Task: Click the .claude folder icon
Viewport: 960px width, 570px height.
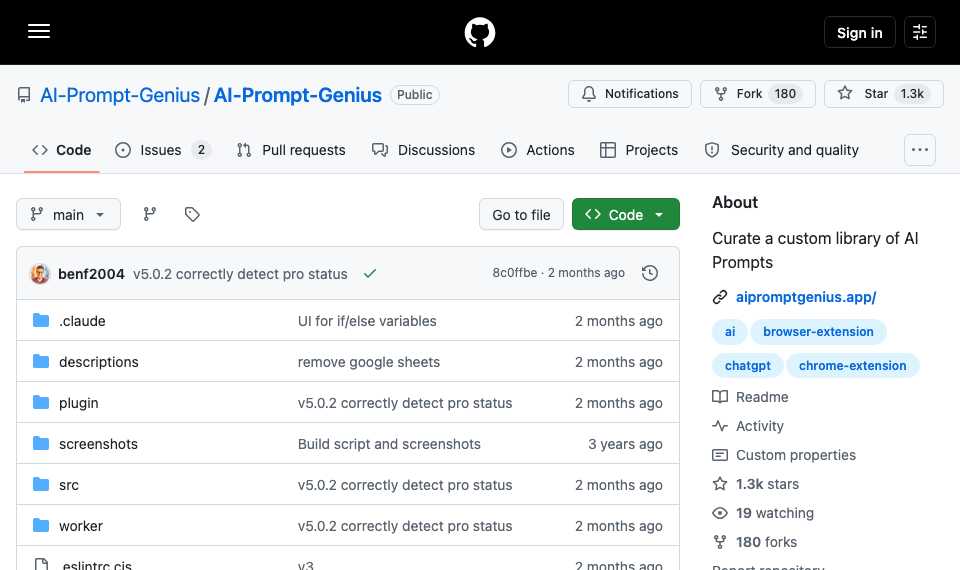Action: [41, 320]
